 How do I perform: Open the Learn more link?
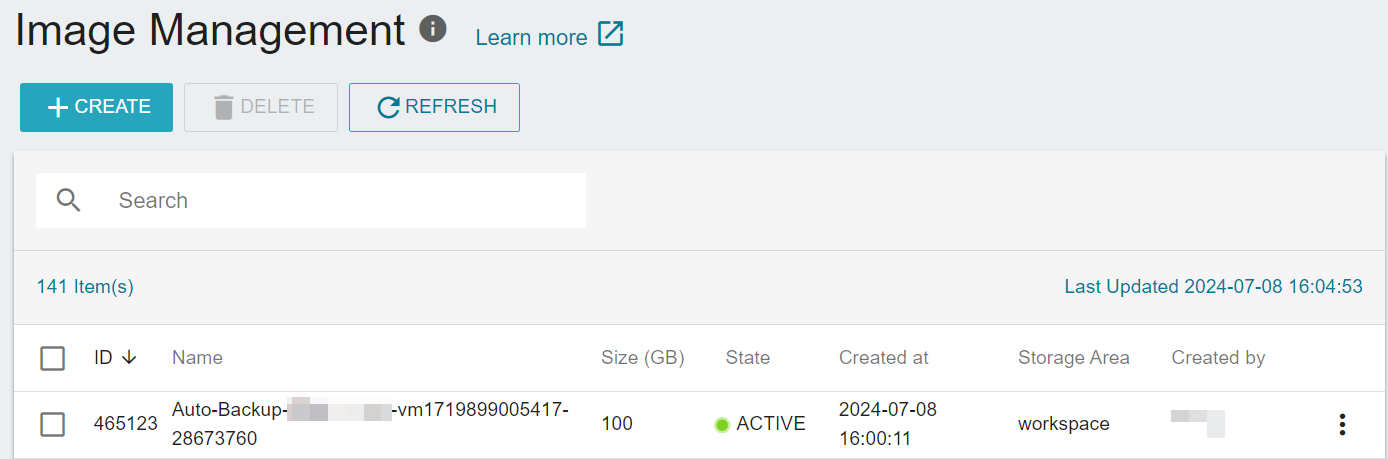point(531,37)
